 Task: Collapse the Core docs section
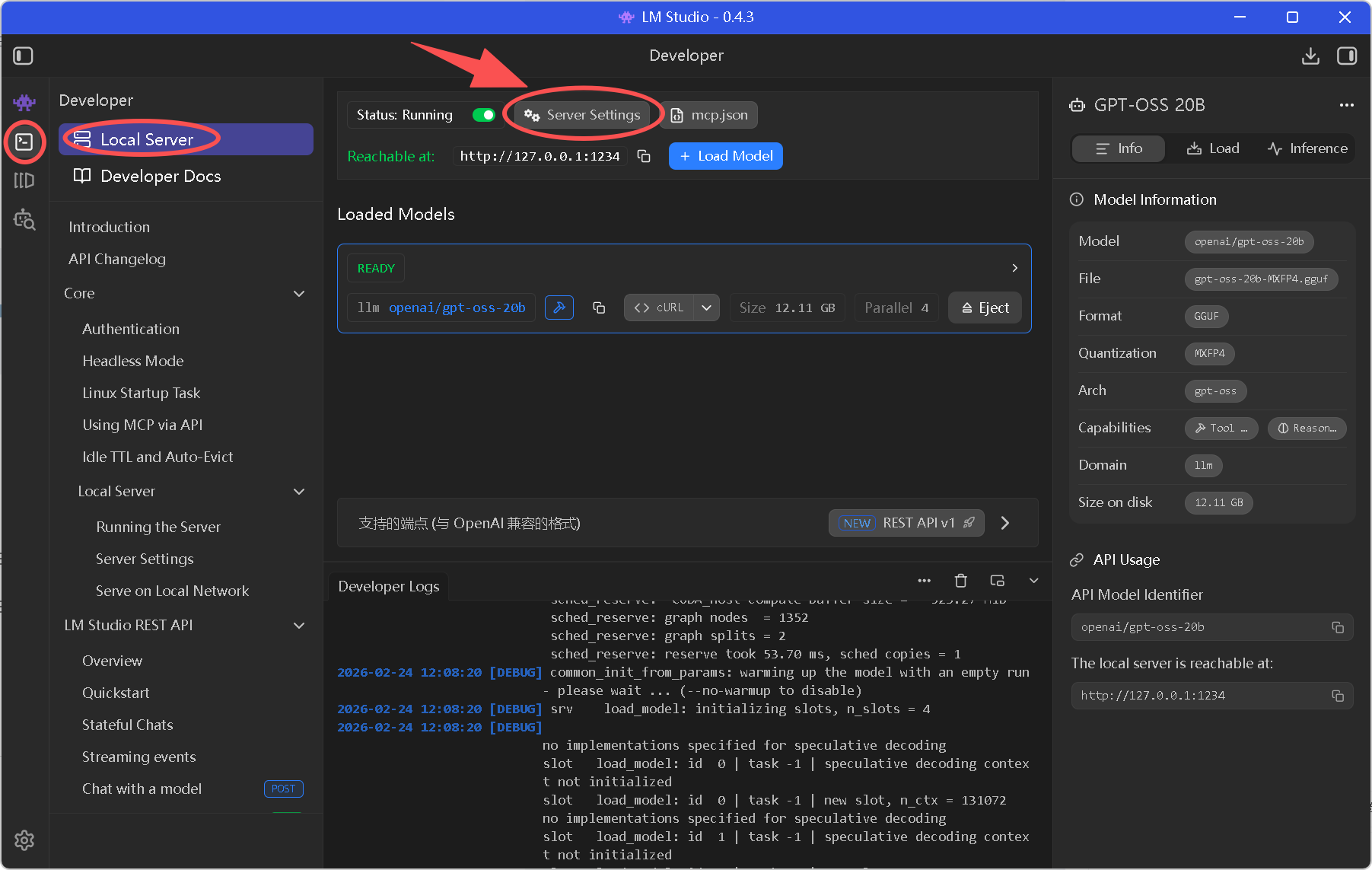click(x=299, y=293)
